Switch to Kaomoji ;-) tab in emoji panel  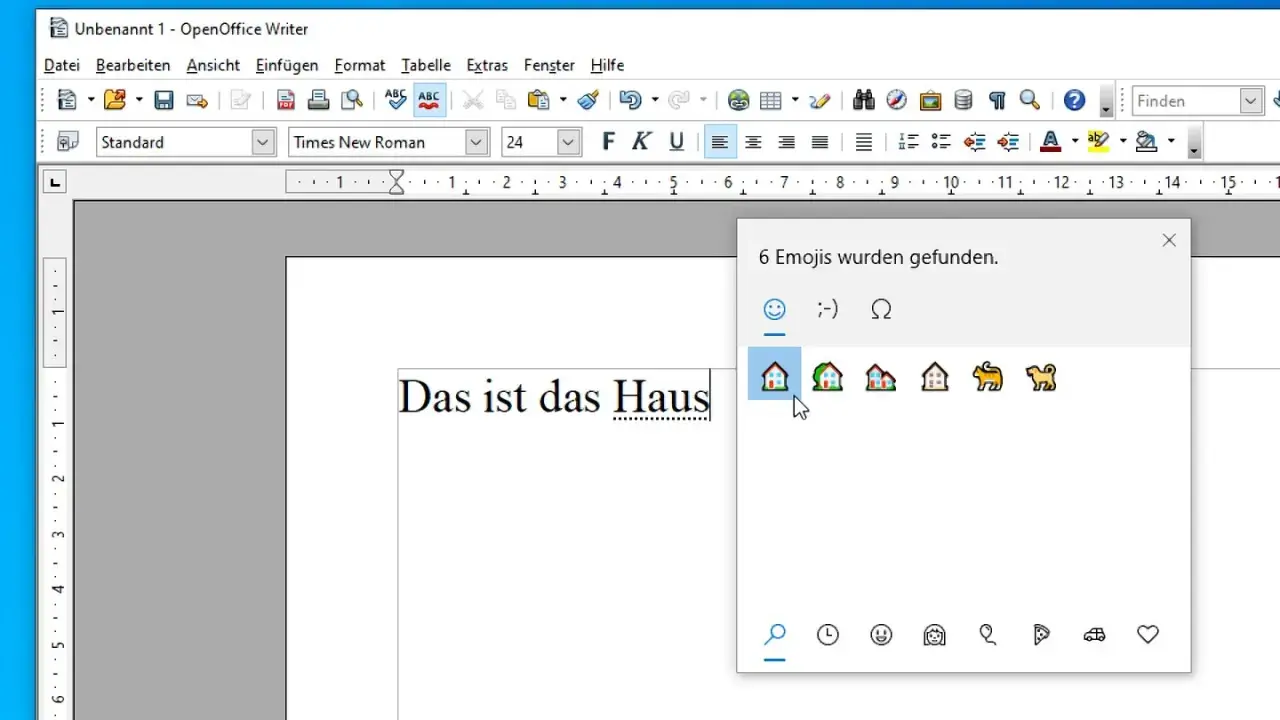pyautogui.click(x=827, y=310)
